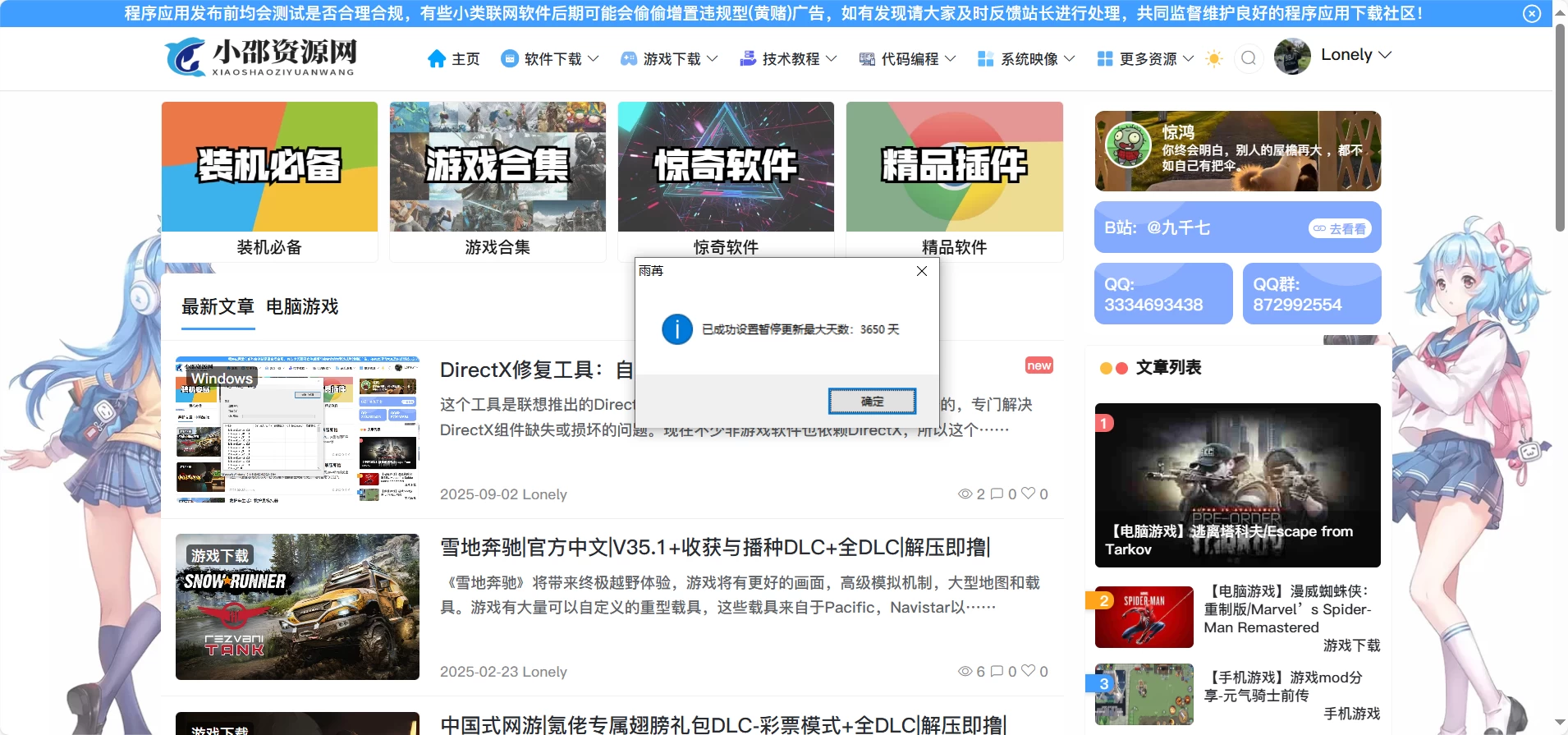This screenshot has height=735, width=1568.
Task: Open DirectX修复工具 article thumbnail
Action: 297,429
